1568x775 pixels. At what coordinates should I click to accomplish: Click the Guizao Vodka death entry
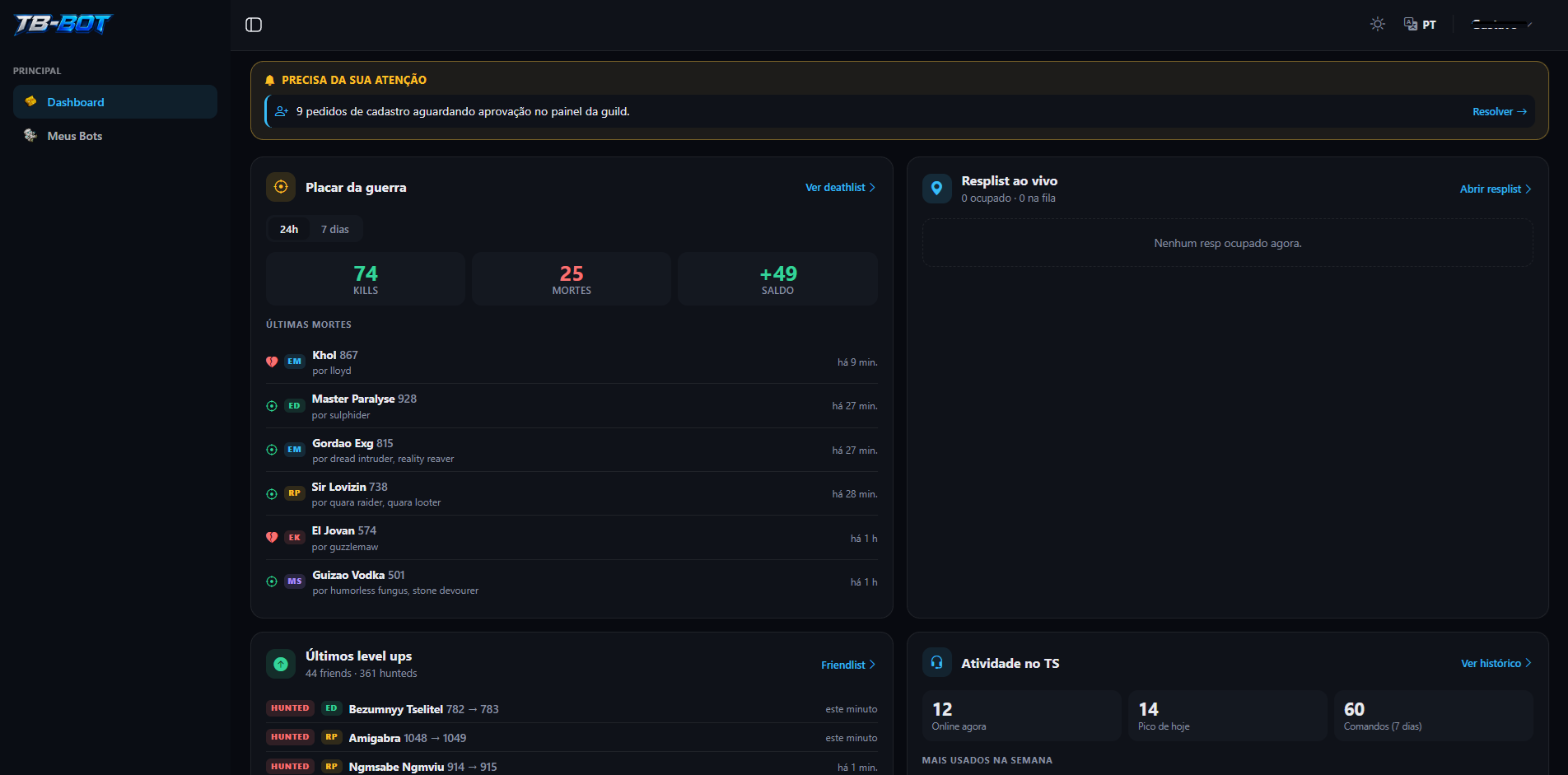coord(572,581)
